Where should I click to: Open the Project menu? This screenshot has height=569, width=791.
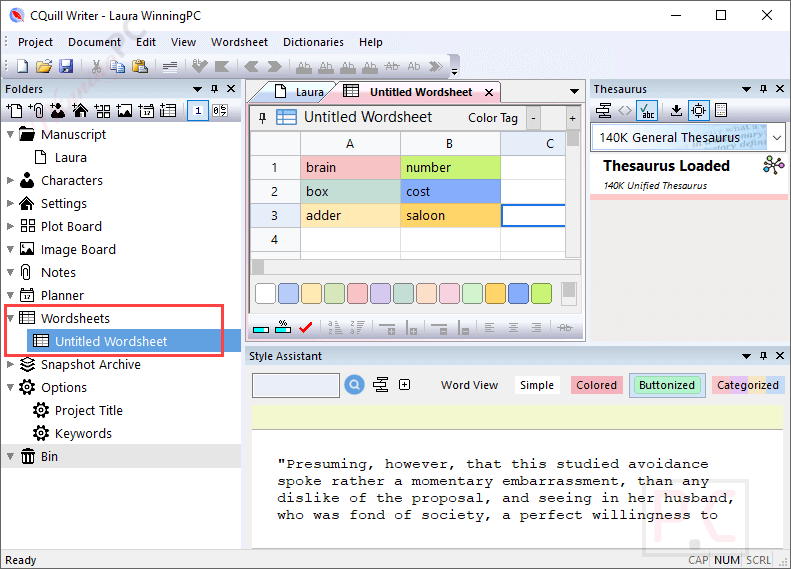point(35,42)
